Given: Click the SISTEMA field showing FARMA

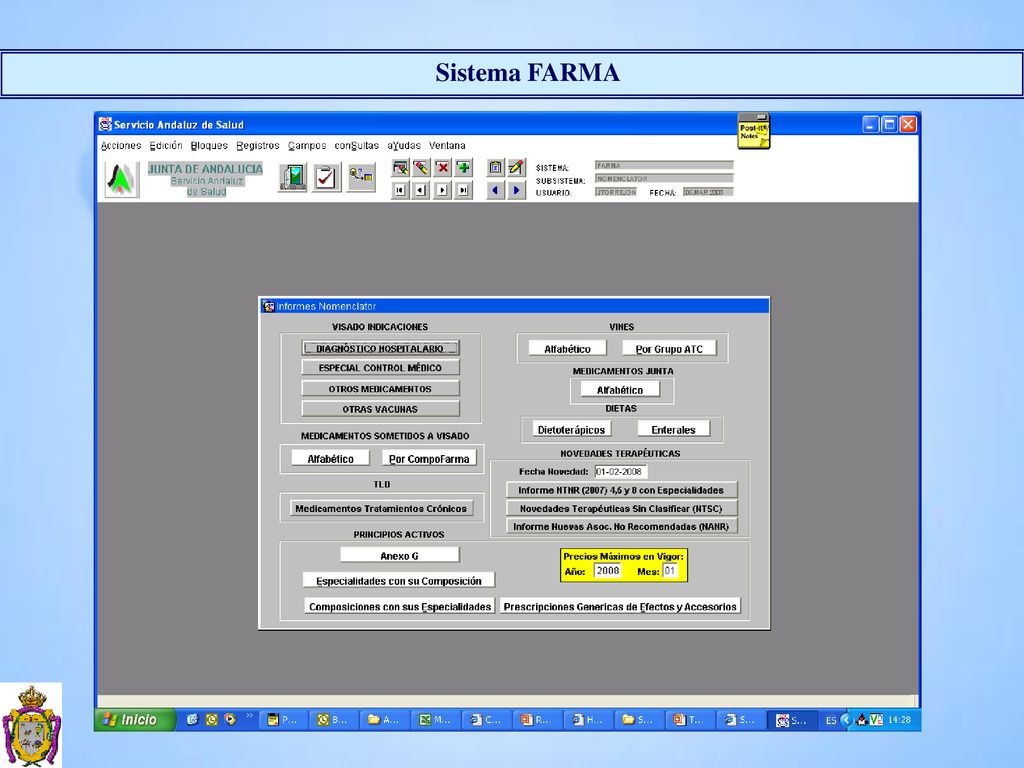Looking at the screenshot, I should tap(664, 166).
